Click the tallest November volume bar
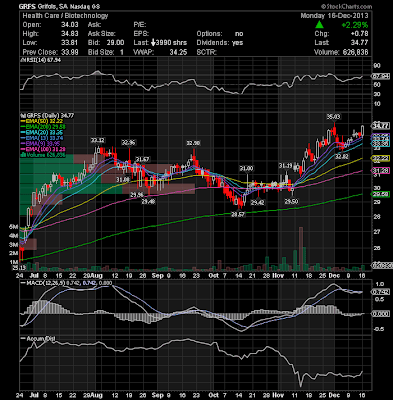393x400 pixels. (301, 249)
